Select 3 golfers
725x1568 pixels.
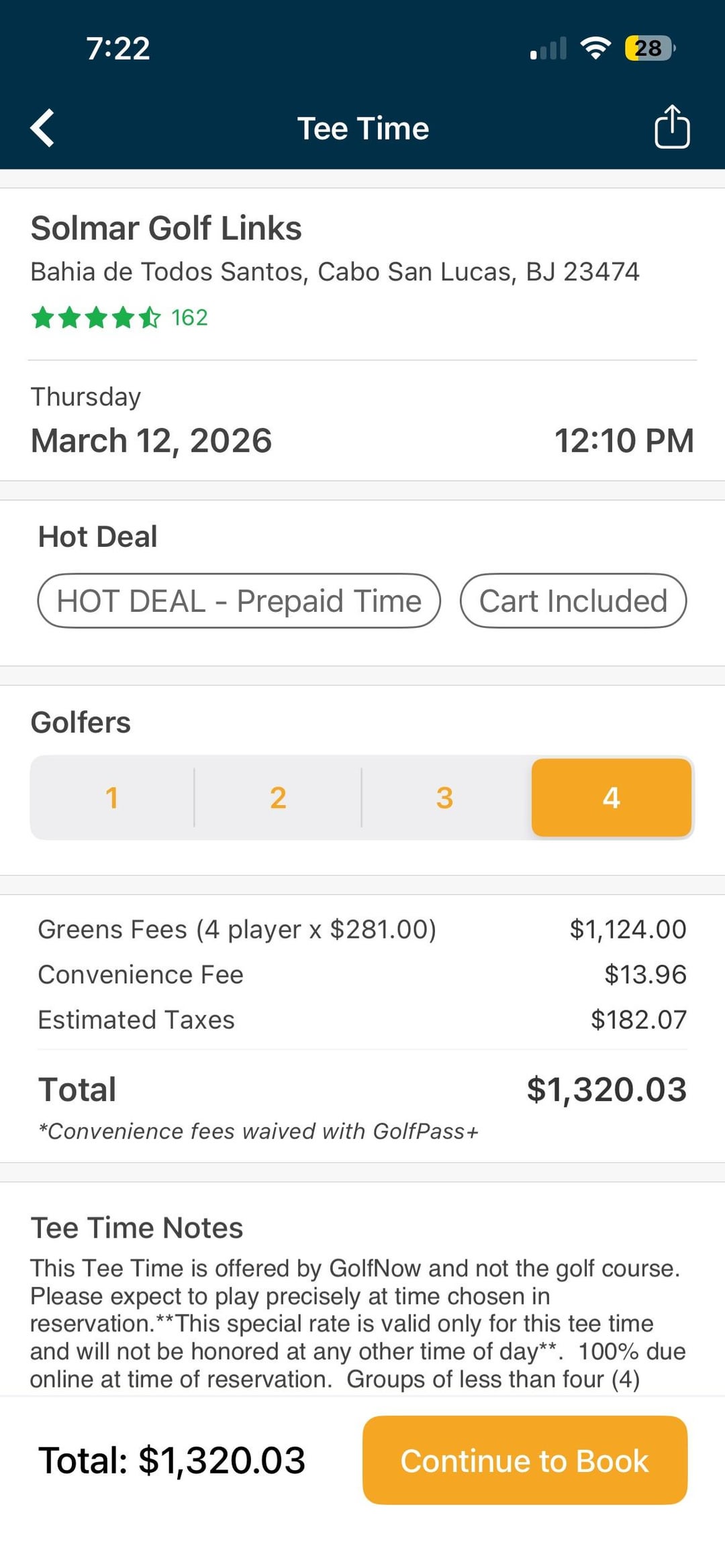click(x=444, y=798)
